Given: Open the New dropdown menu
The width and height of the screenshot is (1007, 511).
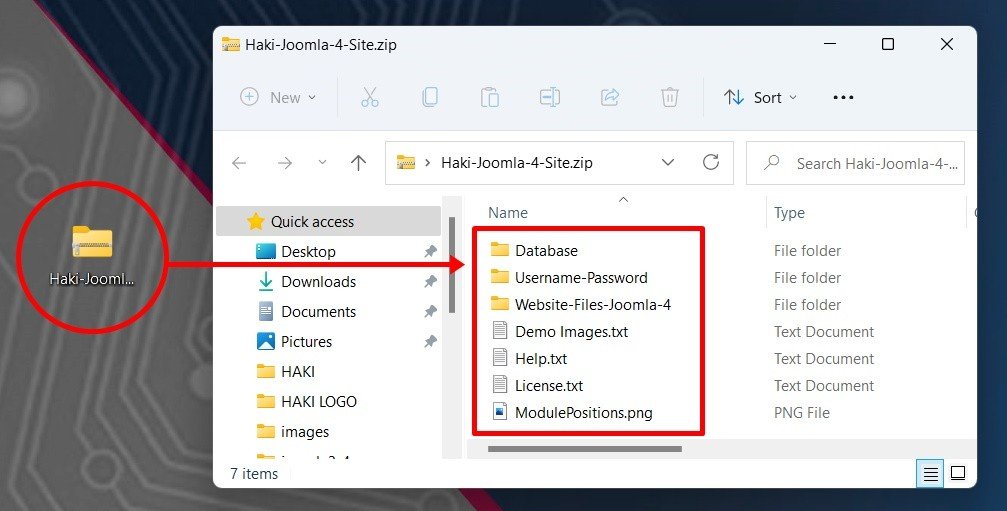Looking at the screenshot, I should [x=278, y=98].
